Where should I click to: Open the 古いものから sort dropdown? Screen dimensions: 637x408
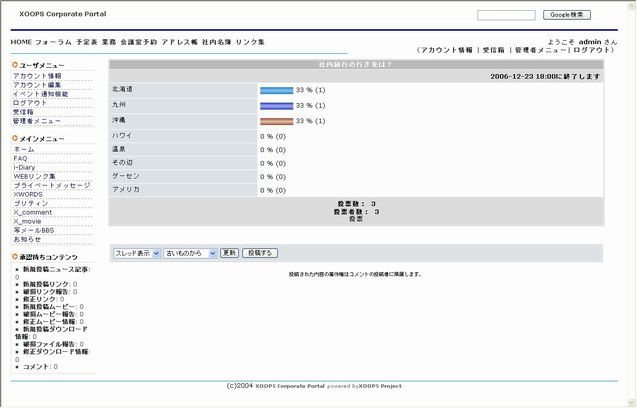point(190,254)
